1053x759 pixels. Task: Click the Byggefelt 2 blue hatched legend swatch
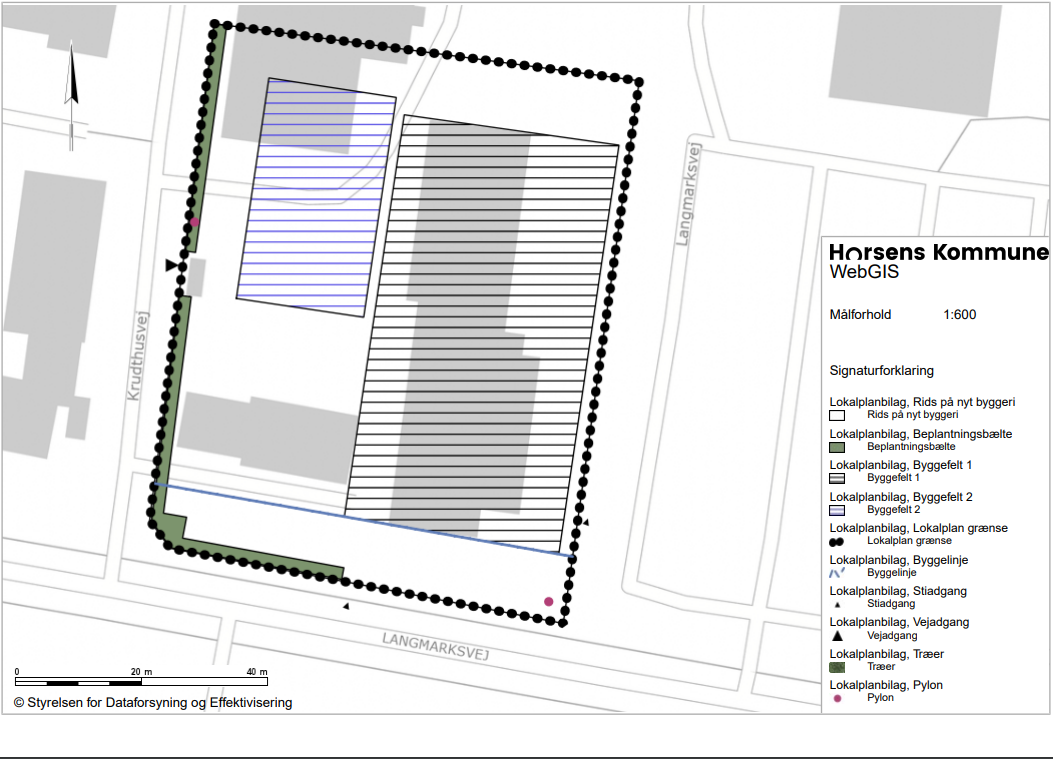pos(838,509)
